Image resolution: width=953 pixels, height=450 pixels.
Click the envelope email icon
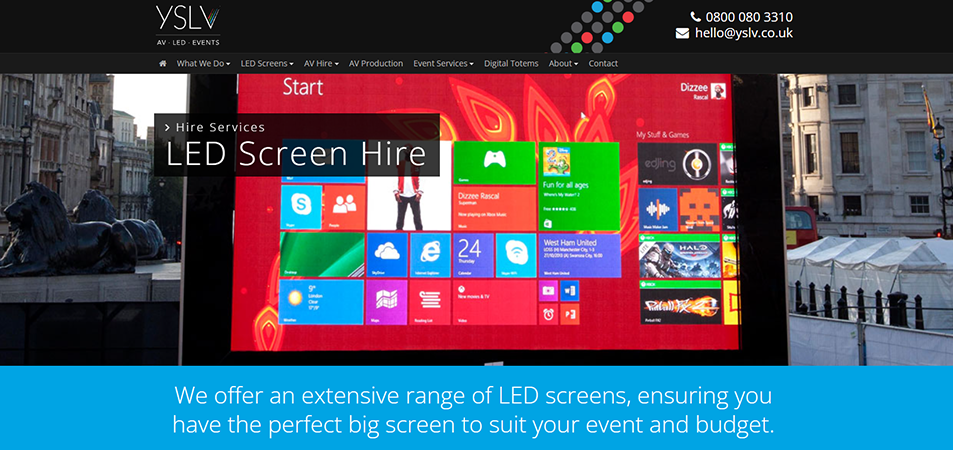click(683, 33)
